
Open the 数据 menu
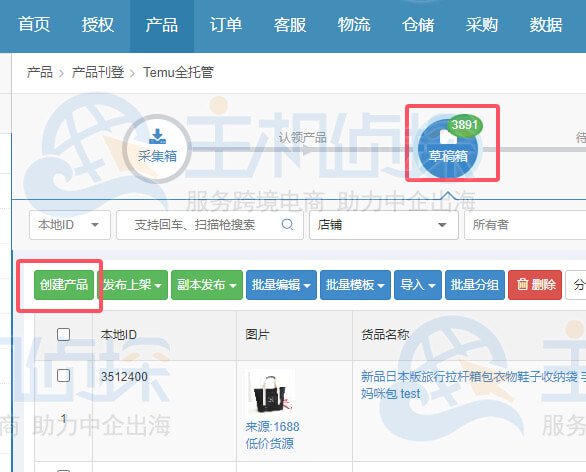(x=546, y=25)
